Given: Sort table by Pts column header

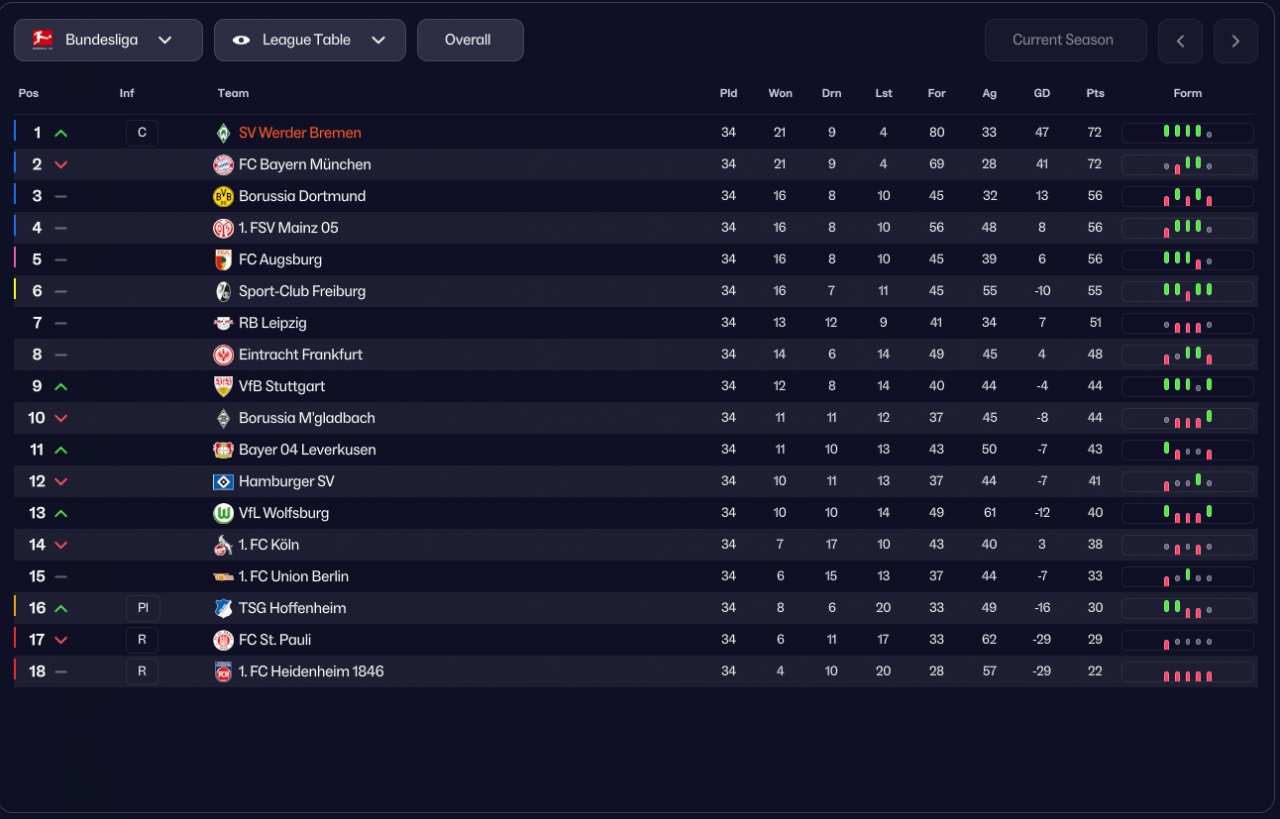Looking at the screenshot, I should coord(1095,93).
